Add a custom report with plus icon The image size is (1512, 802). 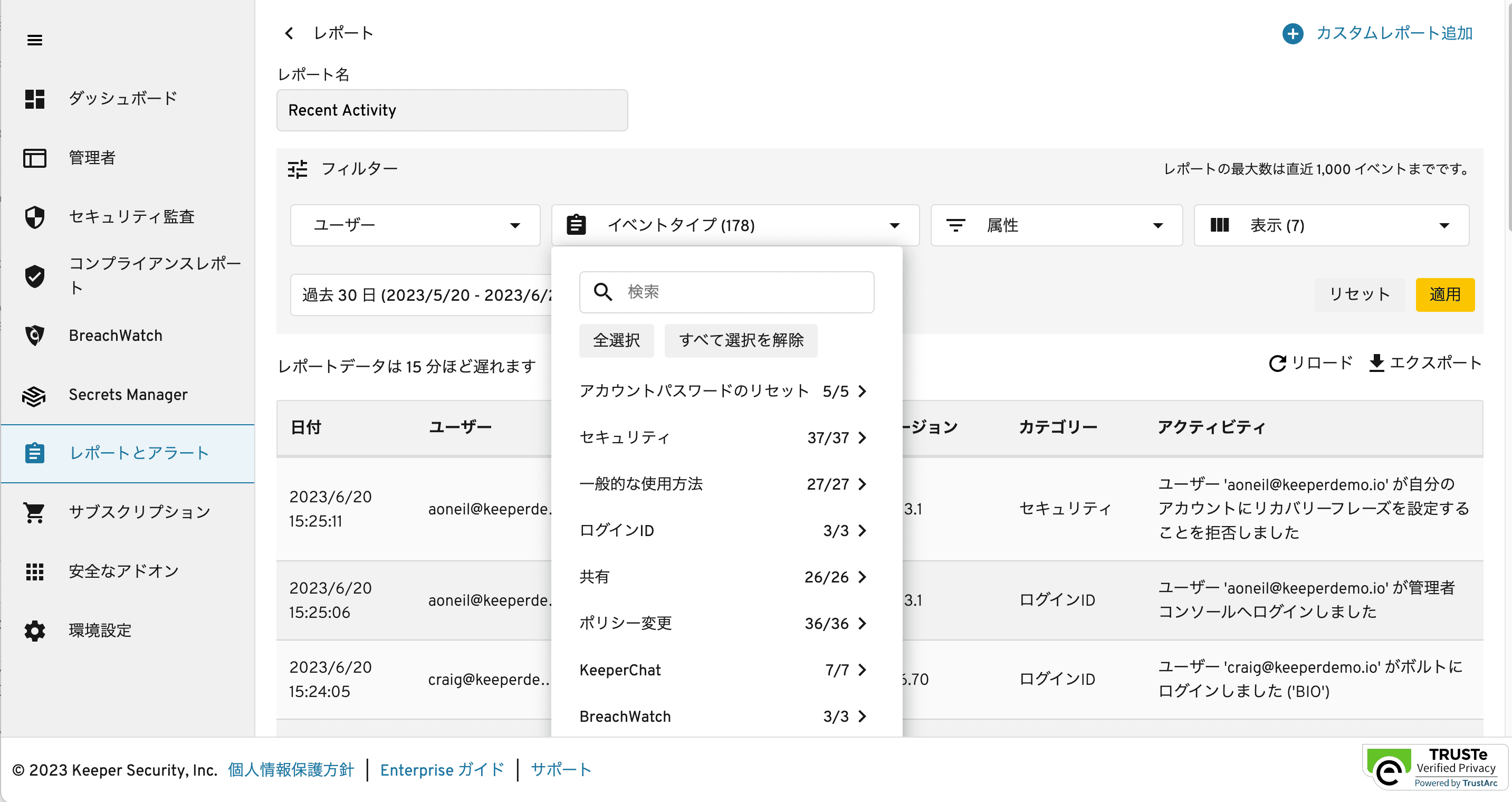(1293, 33)
